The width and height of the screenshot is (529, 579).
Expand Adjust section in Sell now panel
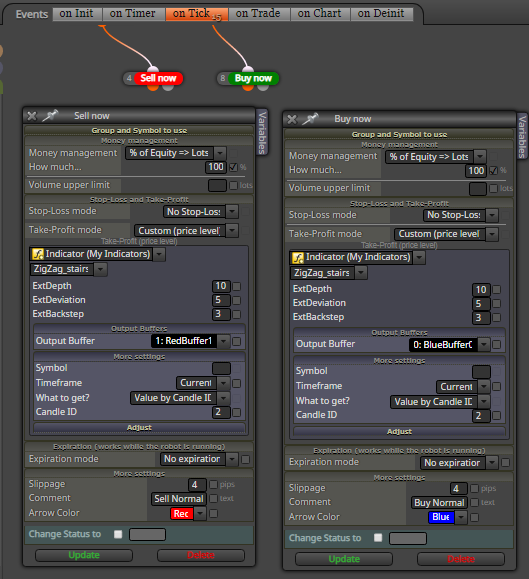click(x=139, y=428)
